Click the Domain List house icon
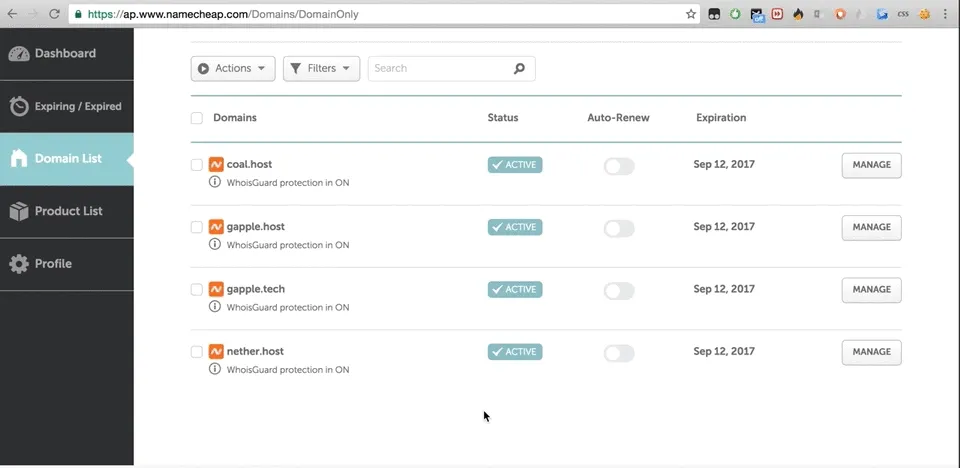 [19, 159]
